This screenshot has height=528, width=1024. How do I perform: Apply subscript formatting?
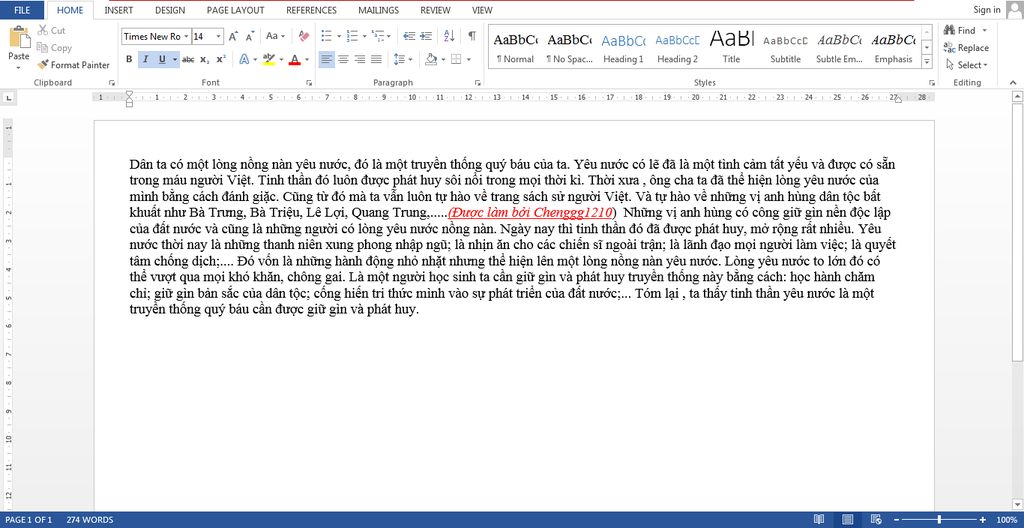(x=204, y=59)
